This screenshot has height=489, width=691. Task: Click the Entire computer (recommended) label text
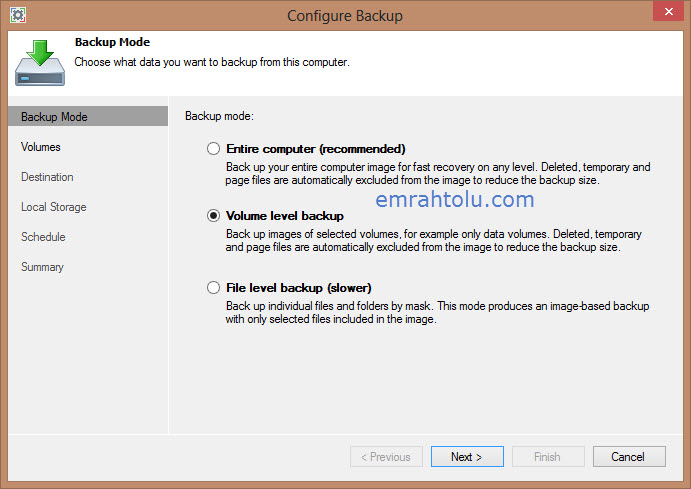[x=316, y=149]
